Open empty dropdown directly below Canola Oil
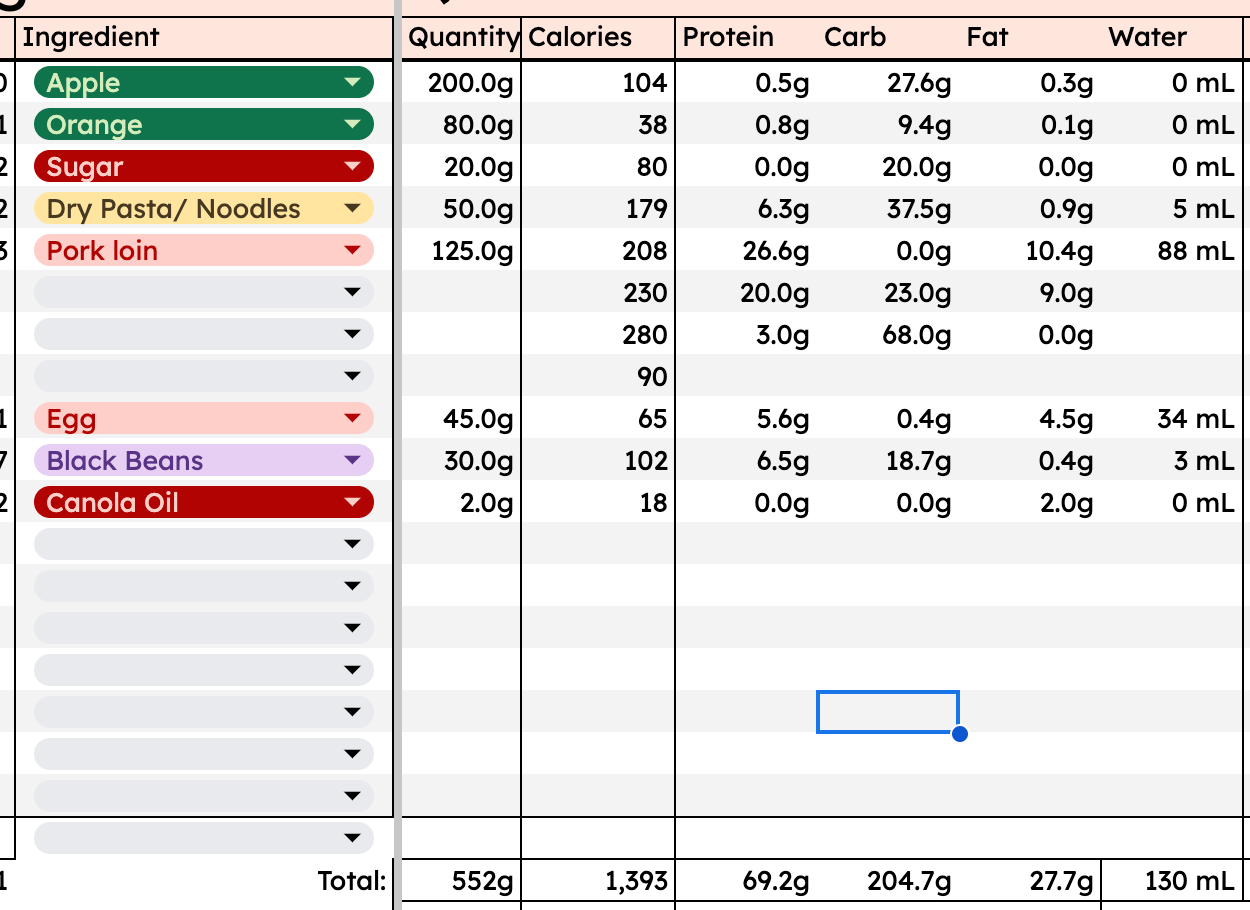This screenshot has width=1250, height=910. click(204, 545)
